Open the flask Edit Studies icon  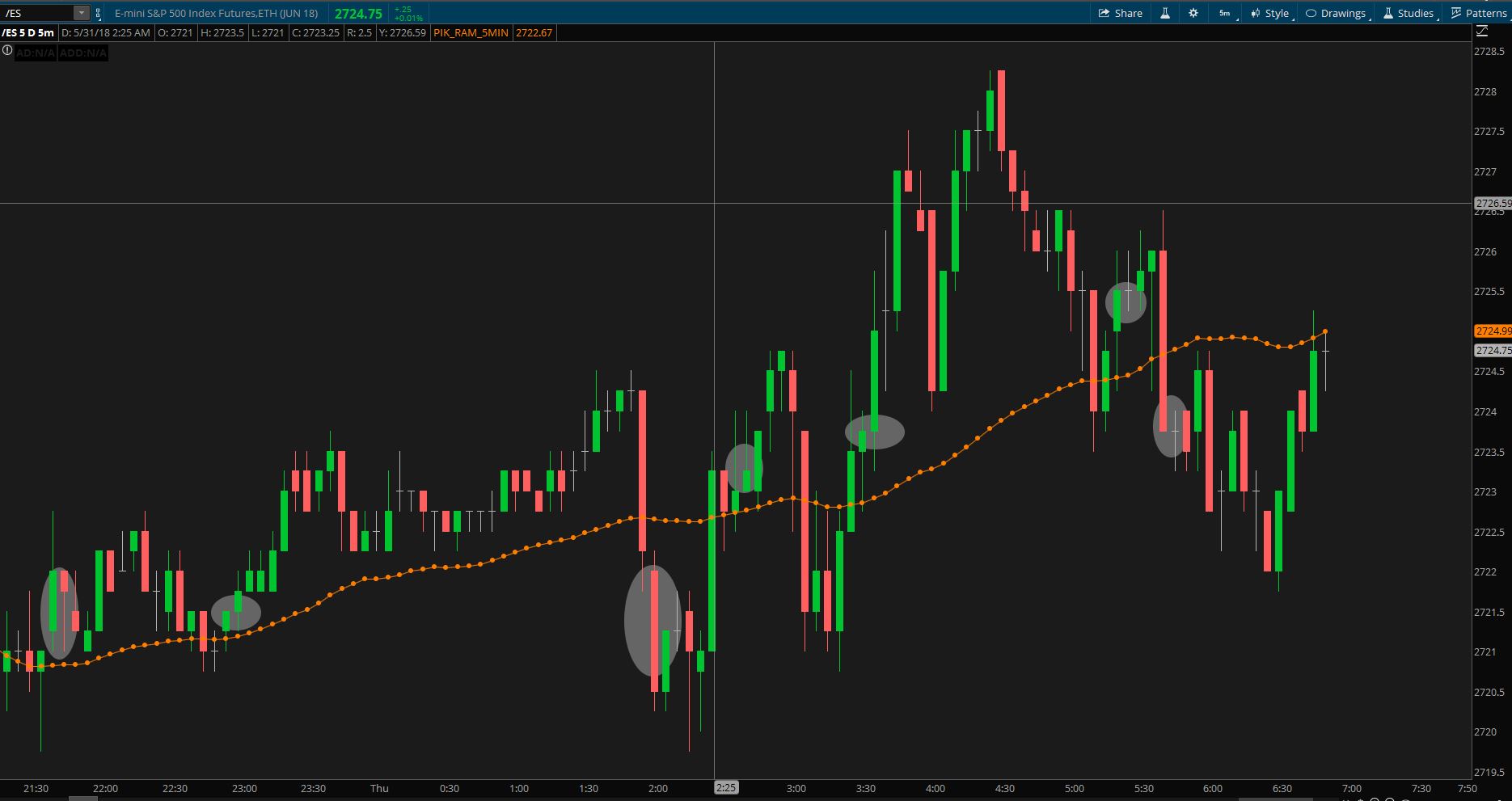coord(1165,13)
